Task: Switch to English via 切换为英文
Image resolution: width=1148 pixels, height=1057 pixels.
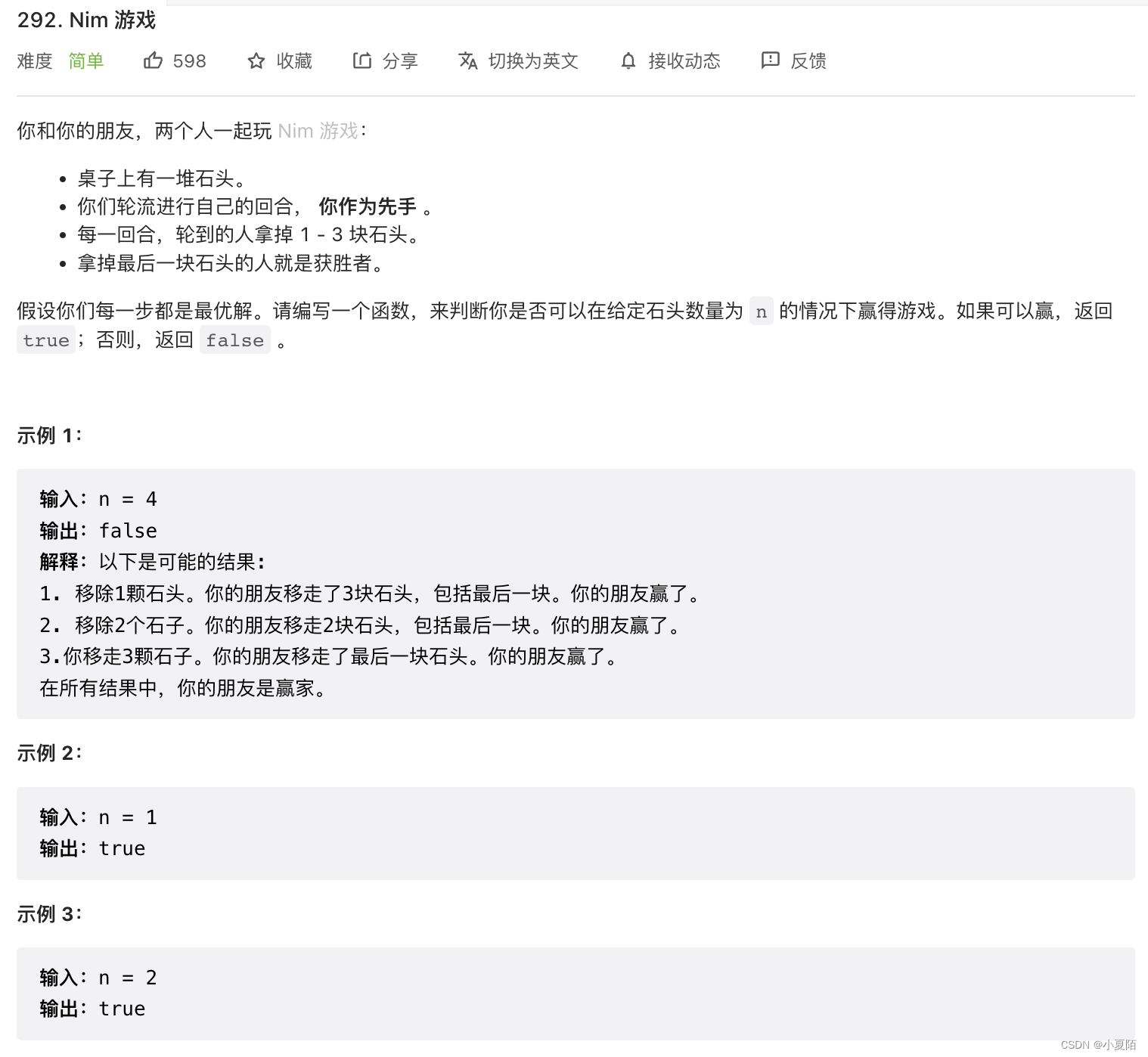Action: click(533, 61)
